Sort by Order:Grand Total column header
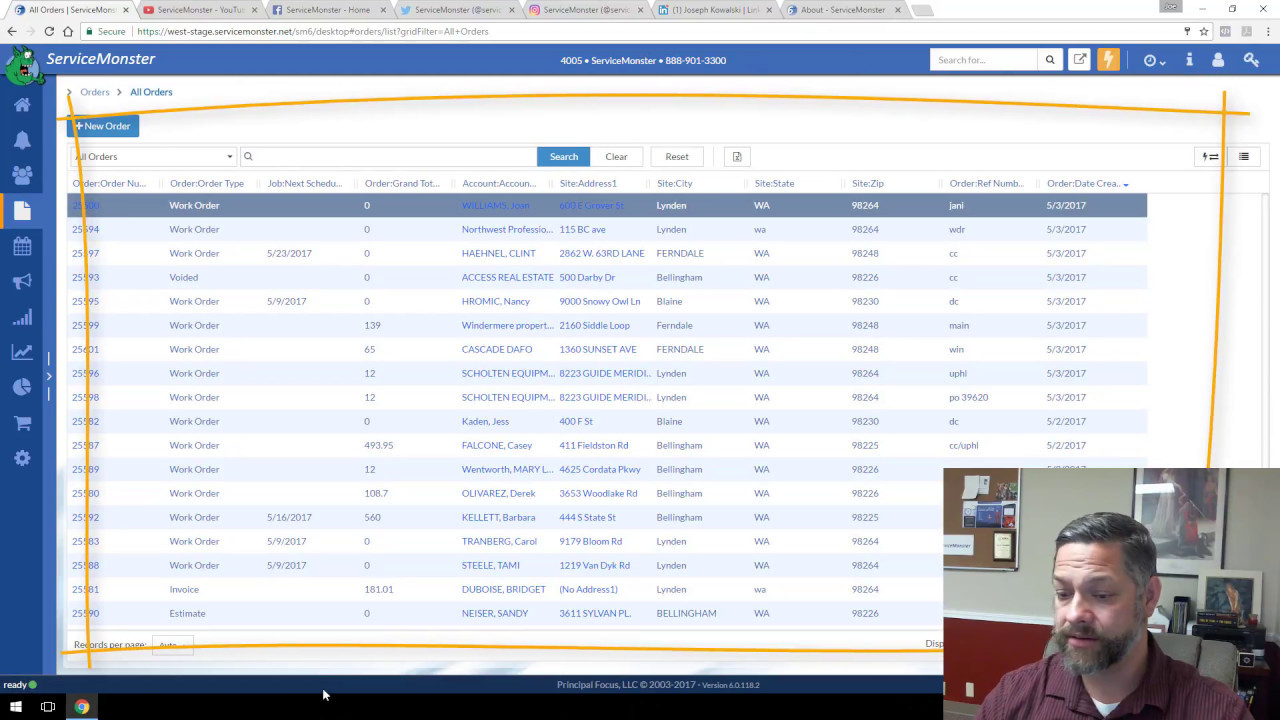 coord(402,183)
